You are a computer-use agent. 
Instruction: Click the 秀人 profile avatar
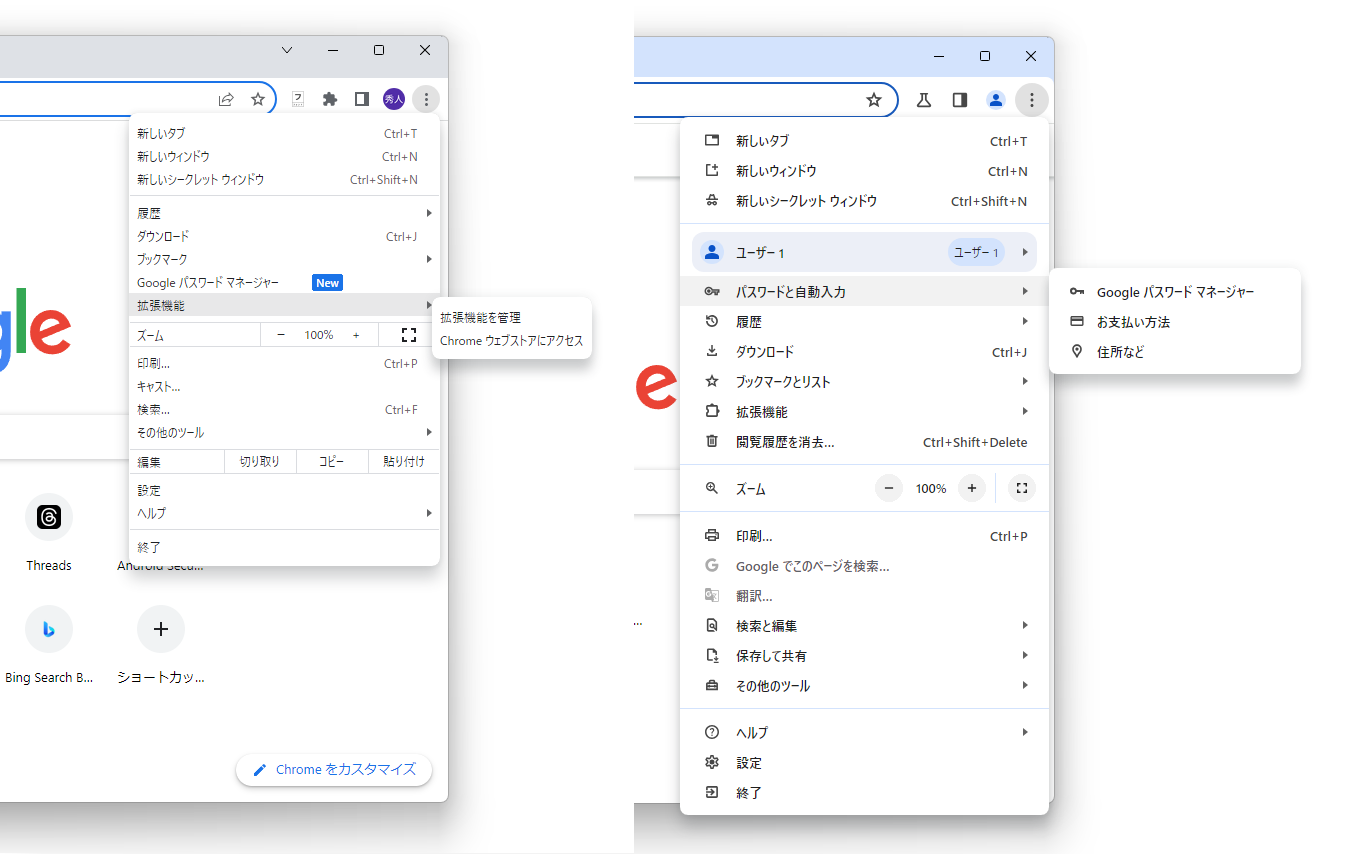click(x=393, y=99)
